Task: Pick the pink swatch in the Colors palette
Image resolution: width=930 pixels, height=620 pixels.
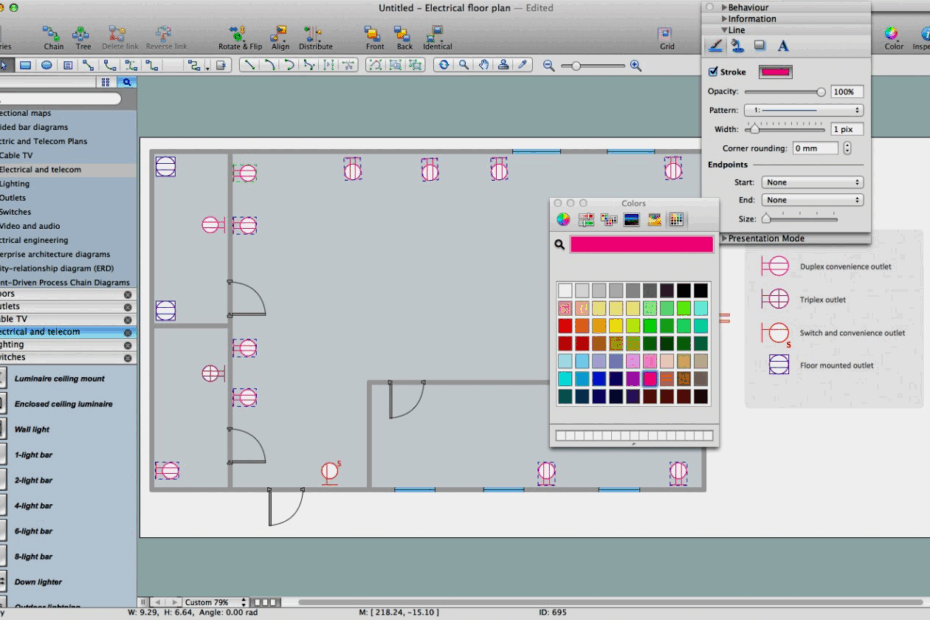Action: [650, 378]
